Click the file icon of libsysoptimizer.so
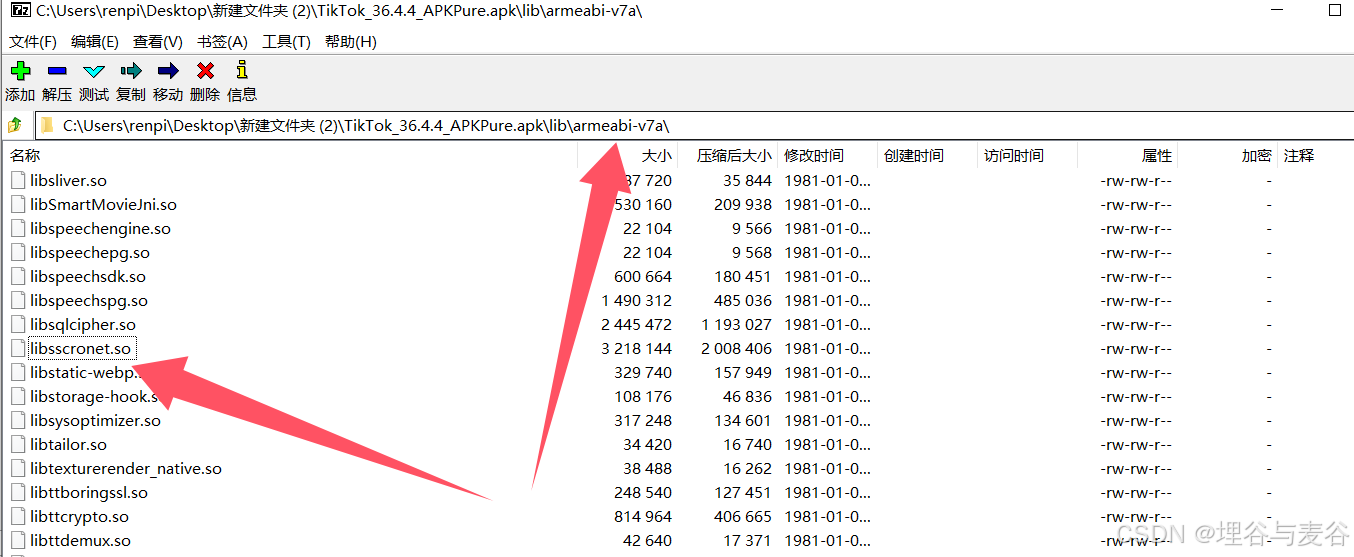The width and height of the screenshot is (1354, 557). (18, 420)
